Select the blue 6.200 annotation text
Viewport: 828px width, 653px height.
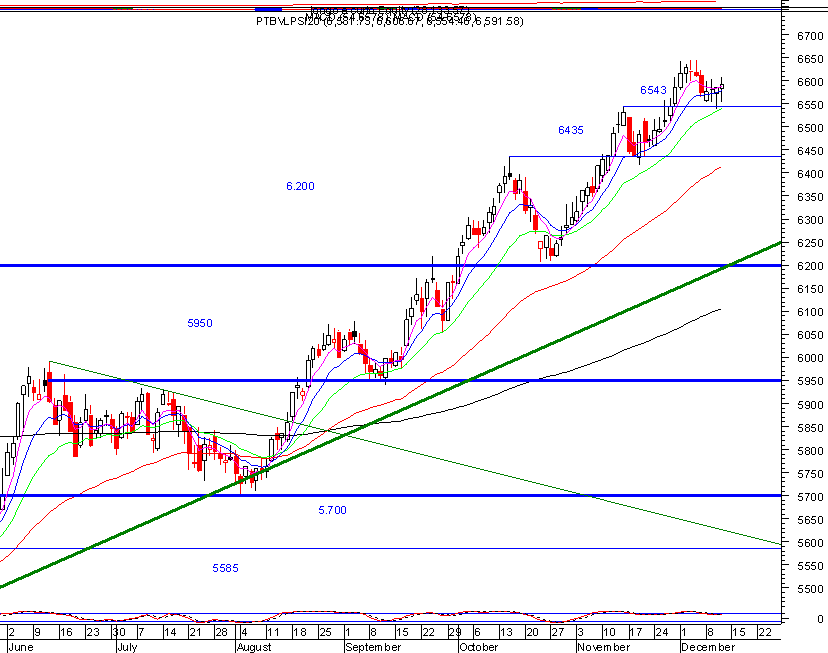pyautogui.click(x=300, y=186)
